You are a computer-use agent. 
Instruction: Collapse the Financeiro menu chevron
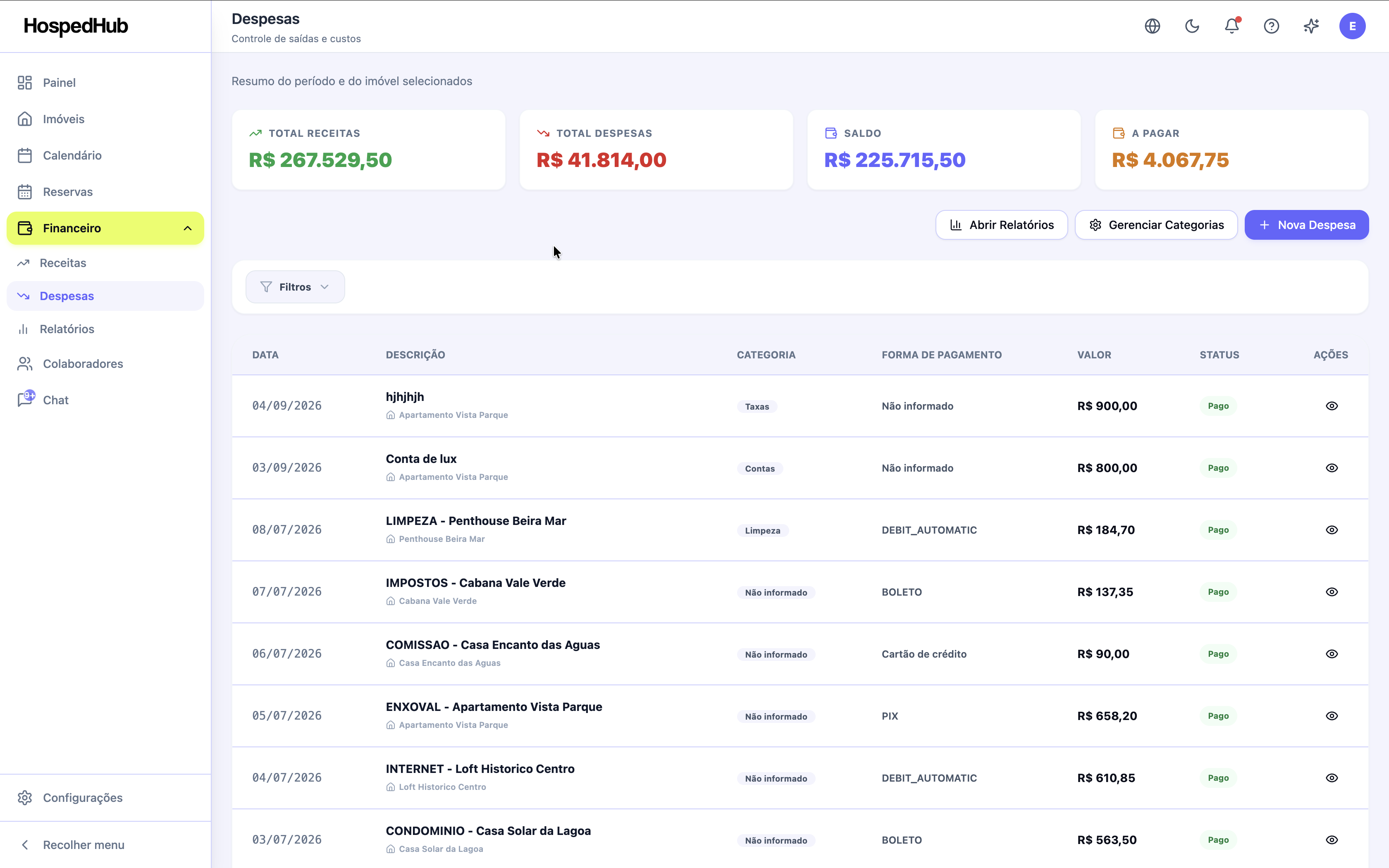tap(188, 228)
